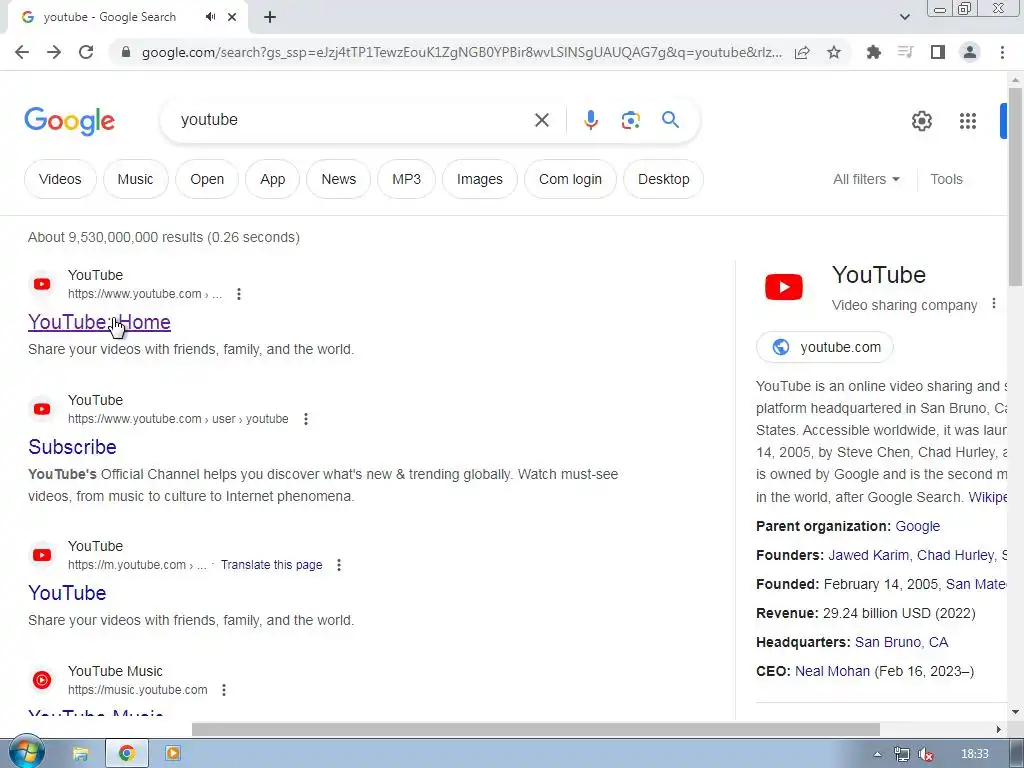Image resolution: width=1024 pixels, height=768 pixels.
Task: Open more options for m.youtube.com result
Action: pos(338,565)
